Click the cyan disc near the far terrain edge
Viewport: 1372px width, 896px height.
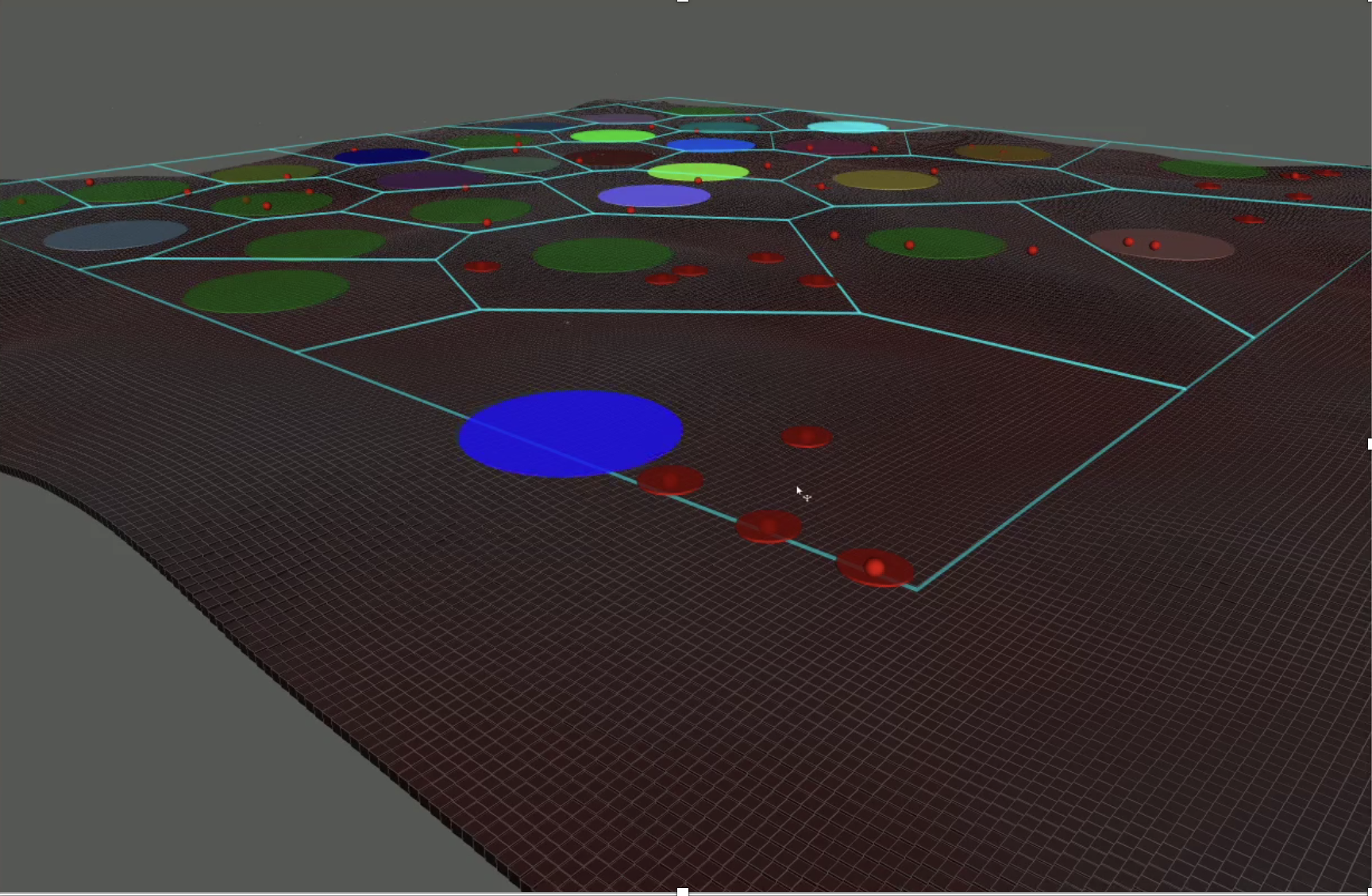(x=847, y=126)
